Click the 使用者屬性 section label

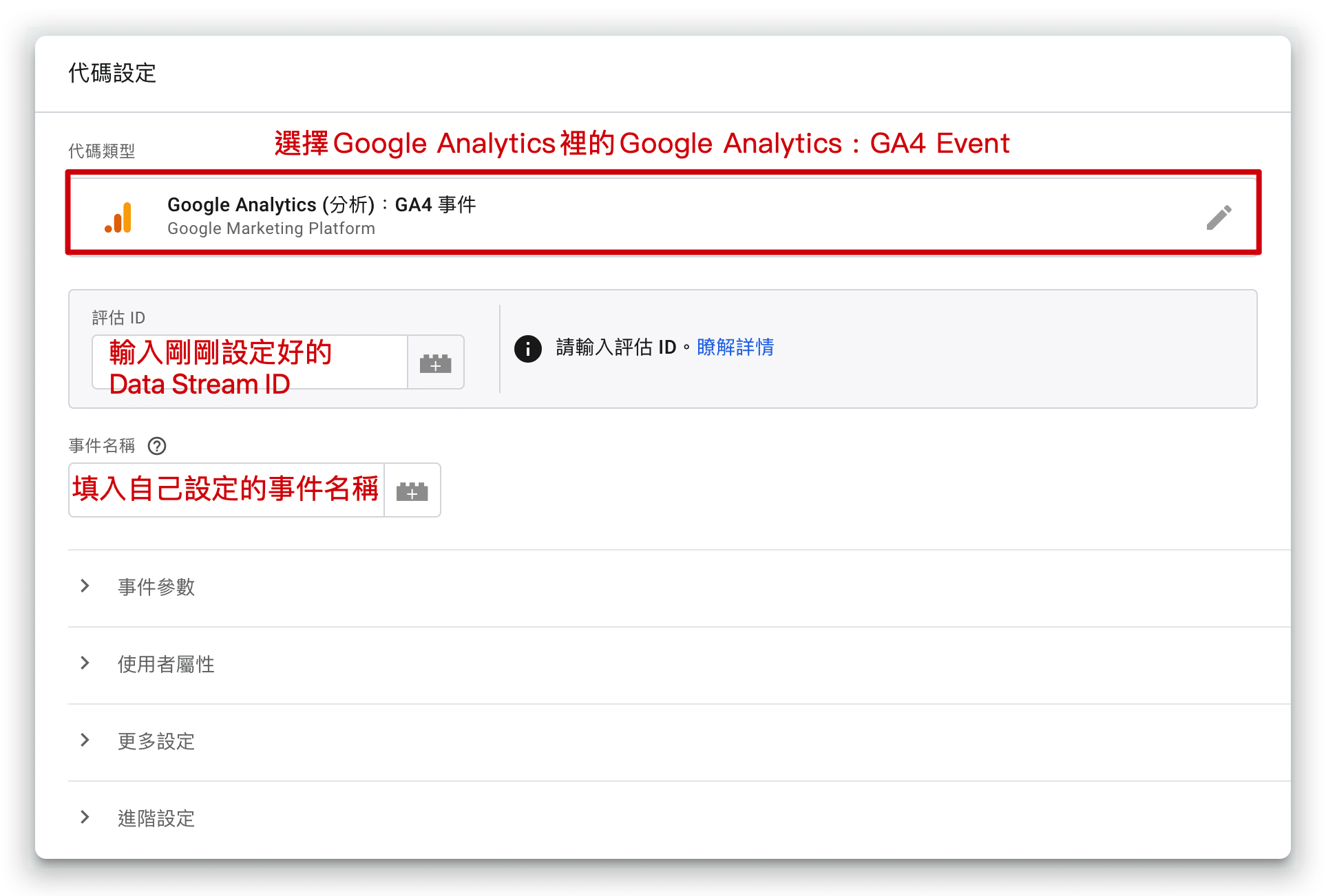coord(166,664)
